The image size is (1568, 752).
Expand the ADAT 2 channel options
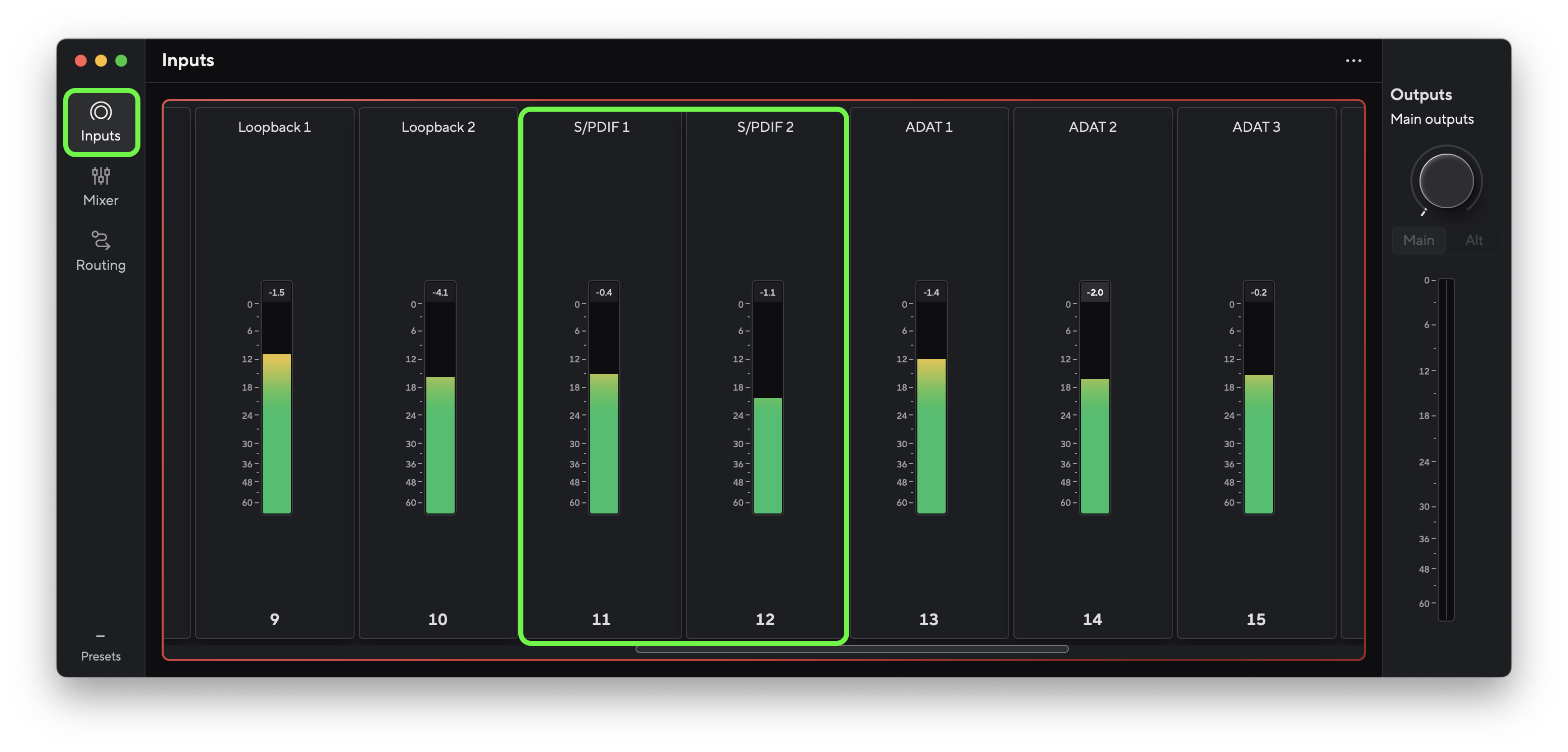[1093, 127]
